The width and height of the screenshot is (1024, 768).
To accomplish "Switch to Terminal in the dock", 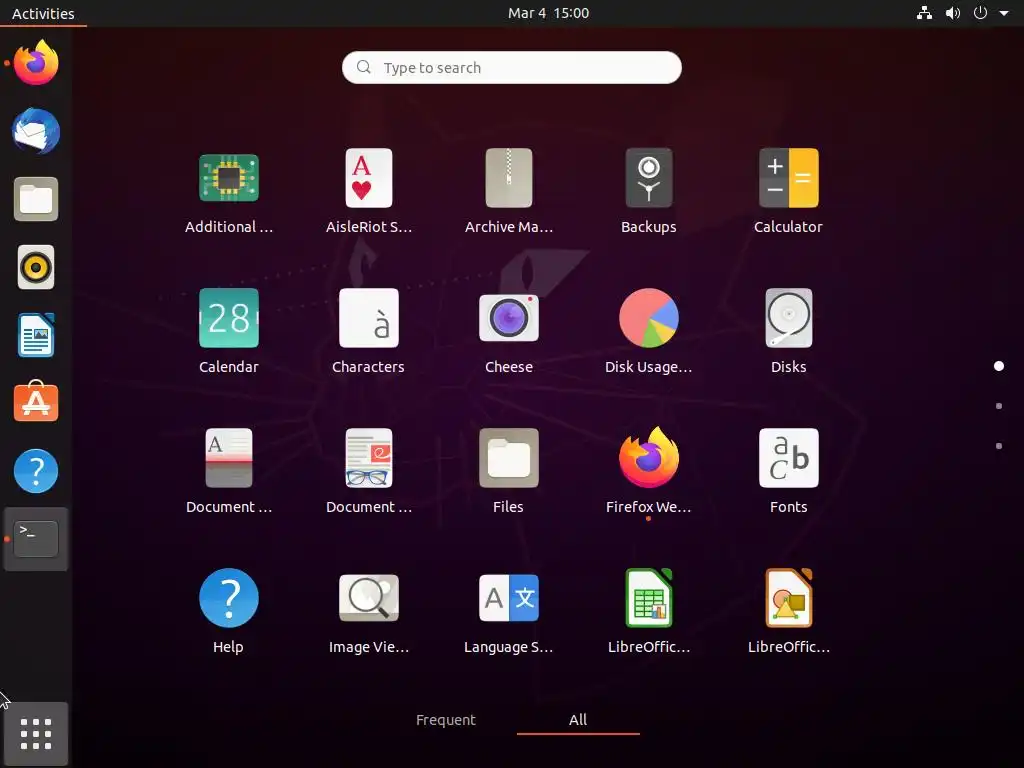I will [x=36, y=539].
